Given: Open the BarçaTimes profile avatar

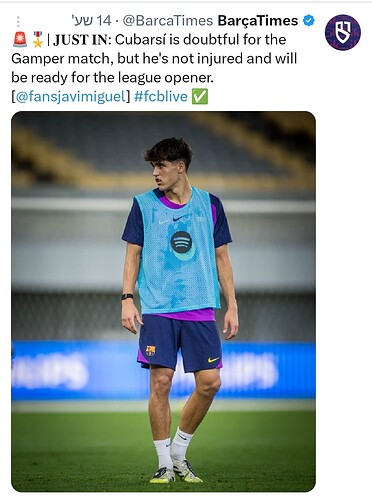Looking at the screenshot, I should tap(343, 32).
